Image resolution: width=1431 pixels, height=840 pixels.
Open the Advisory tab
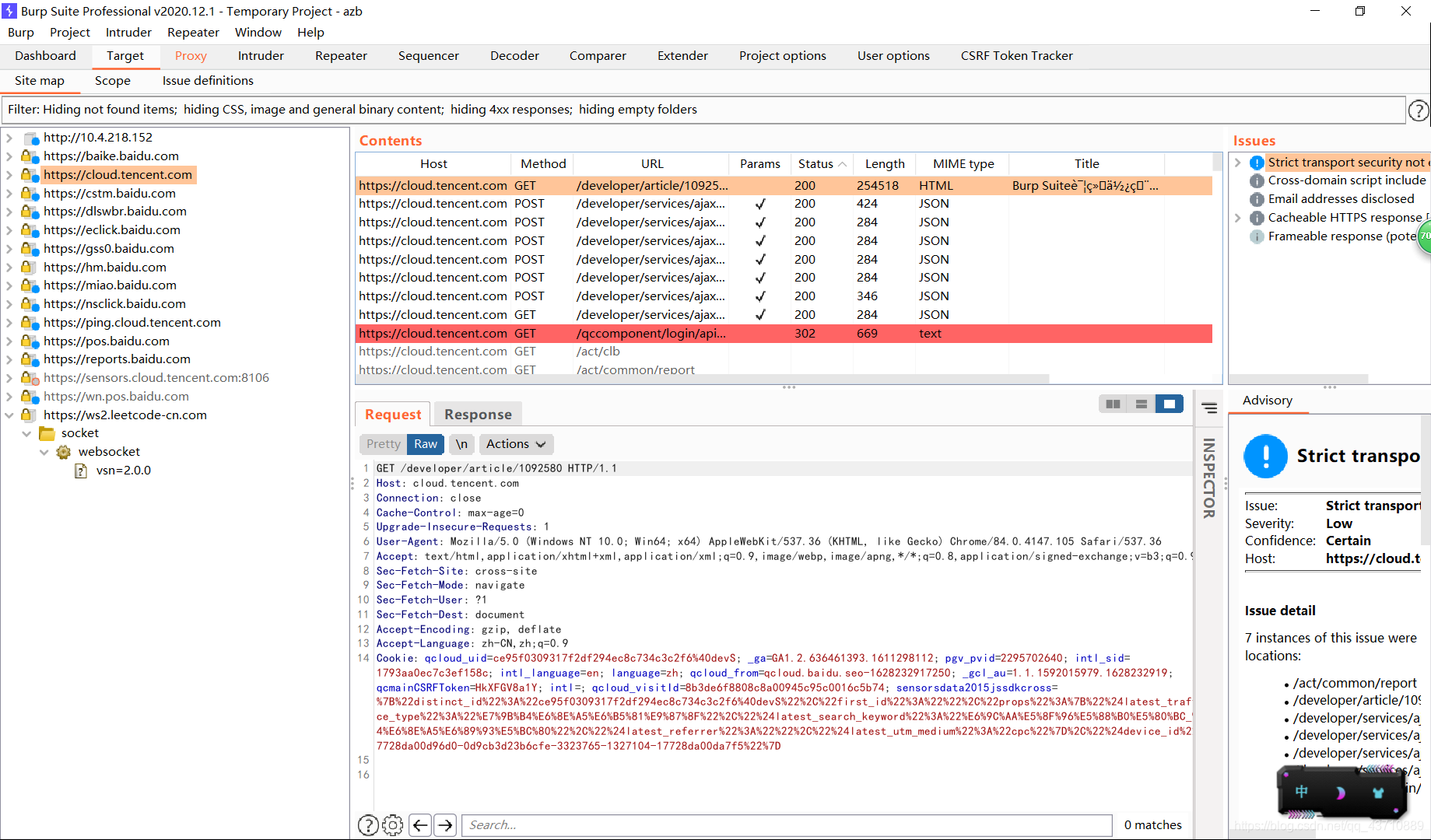pos(1268,401)
